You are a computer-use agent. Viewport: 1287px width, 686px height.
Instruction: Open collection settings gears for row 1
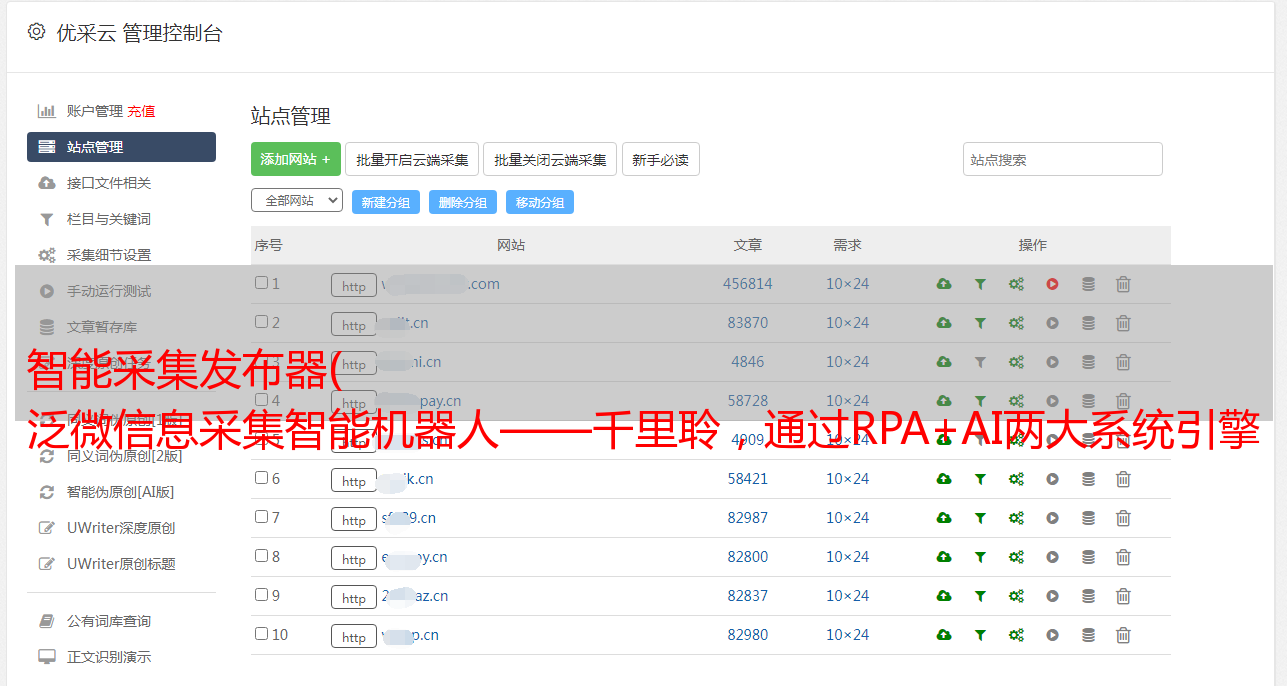[1016, 284]
